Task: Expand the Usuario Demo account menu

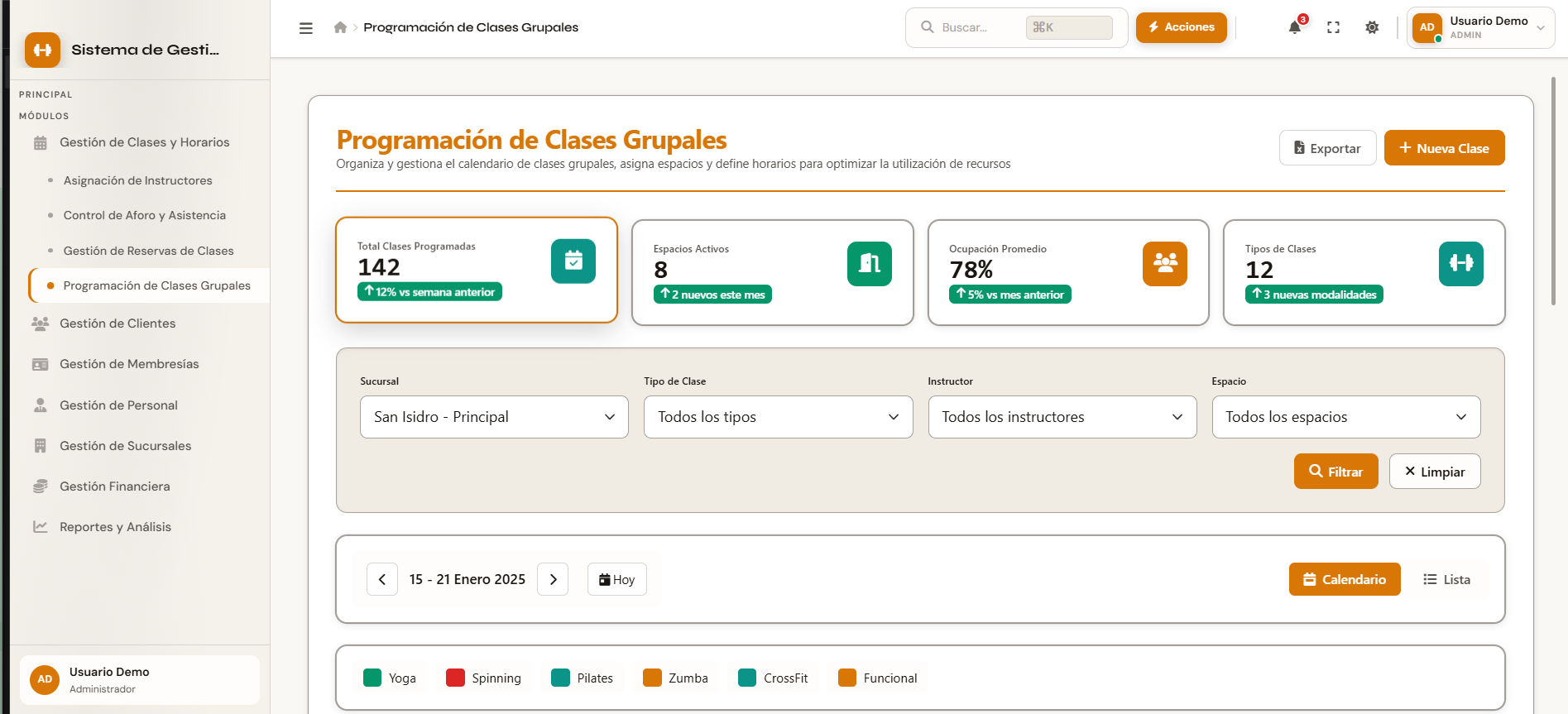Action: click(x=1480, y=27)
